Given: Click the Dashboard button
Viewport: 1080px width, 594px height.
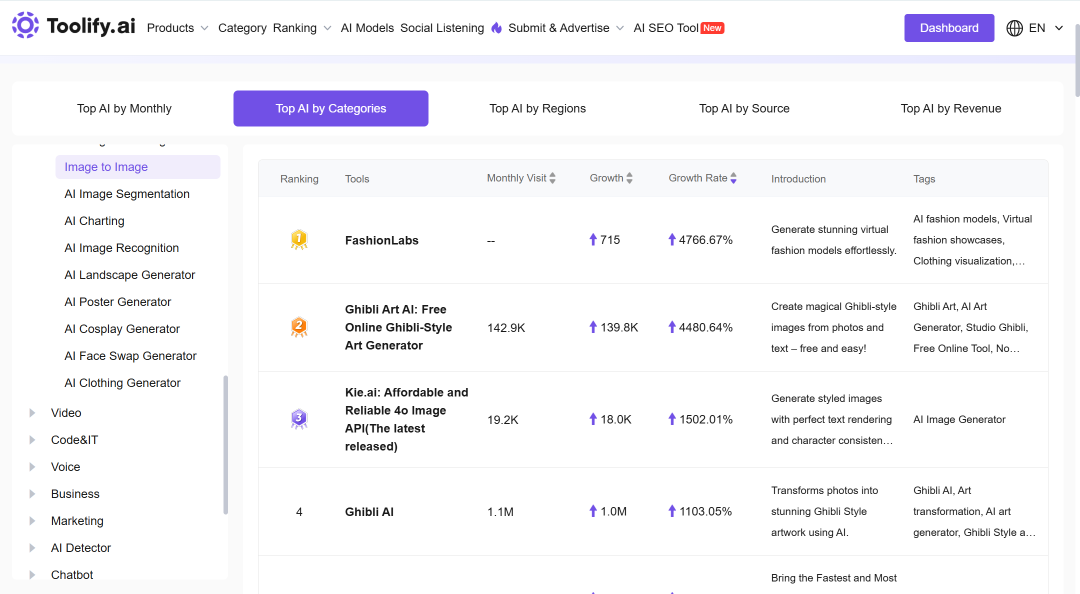Looking at the screenshot, I should click(x=948, y=28).
